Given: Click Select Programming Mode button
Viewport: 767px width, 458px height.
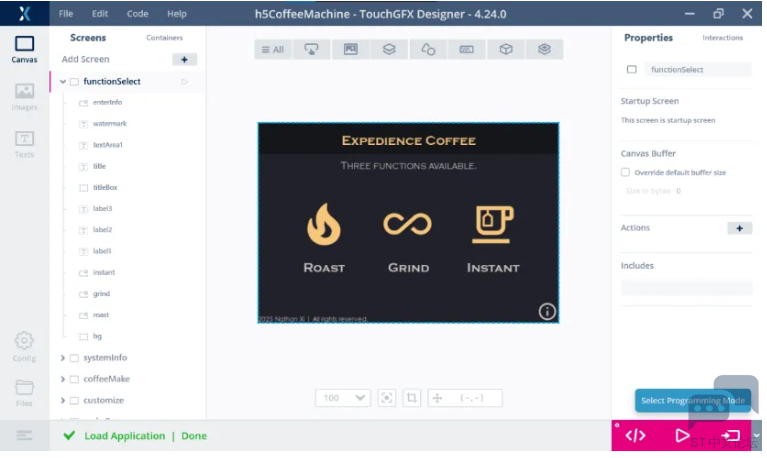Looking at the screenshot, I should [x=693, y=400].
